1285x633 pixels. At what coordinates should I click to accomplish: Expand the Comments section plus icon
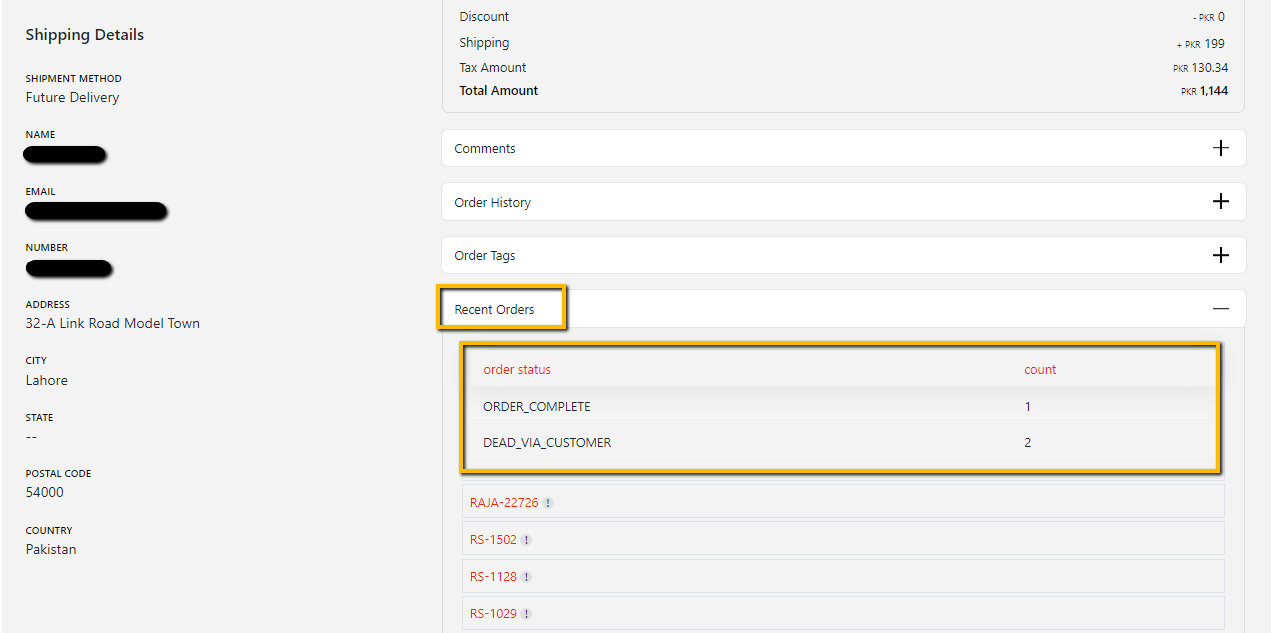pos(1220,148)
